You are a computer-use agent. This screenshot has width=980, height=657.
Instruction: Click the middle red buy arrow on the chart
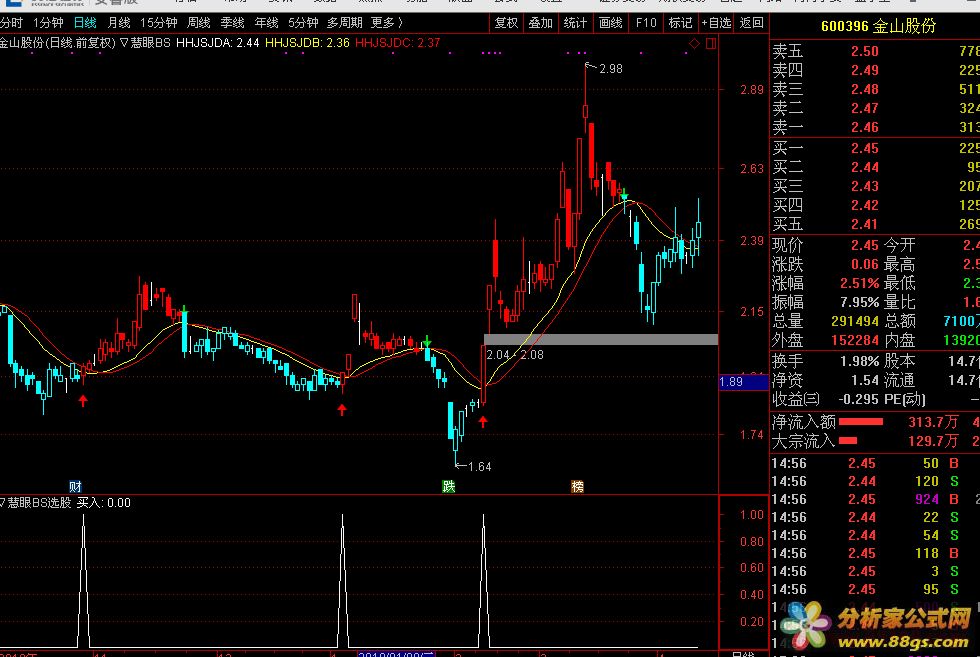coord(342,409)
